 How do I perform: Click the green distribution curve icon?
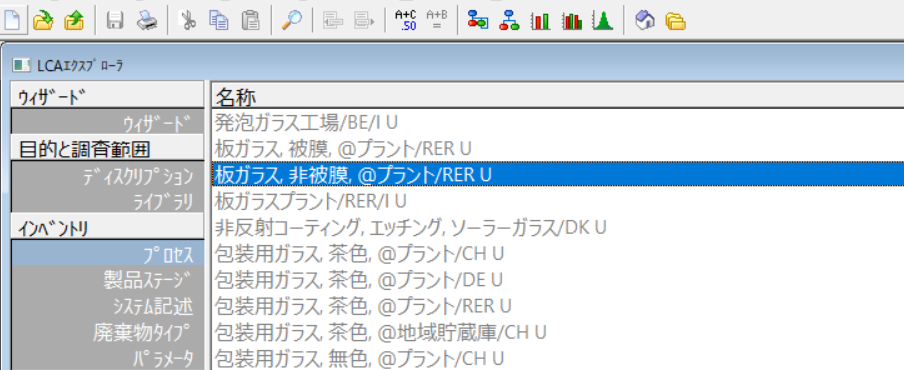coord(602,21)
